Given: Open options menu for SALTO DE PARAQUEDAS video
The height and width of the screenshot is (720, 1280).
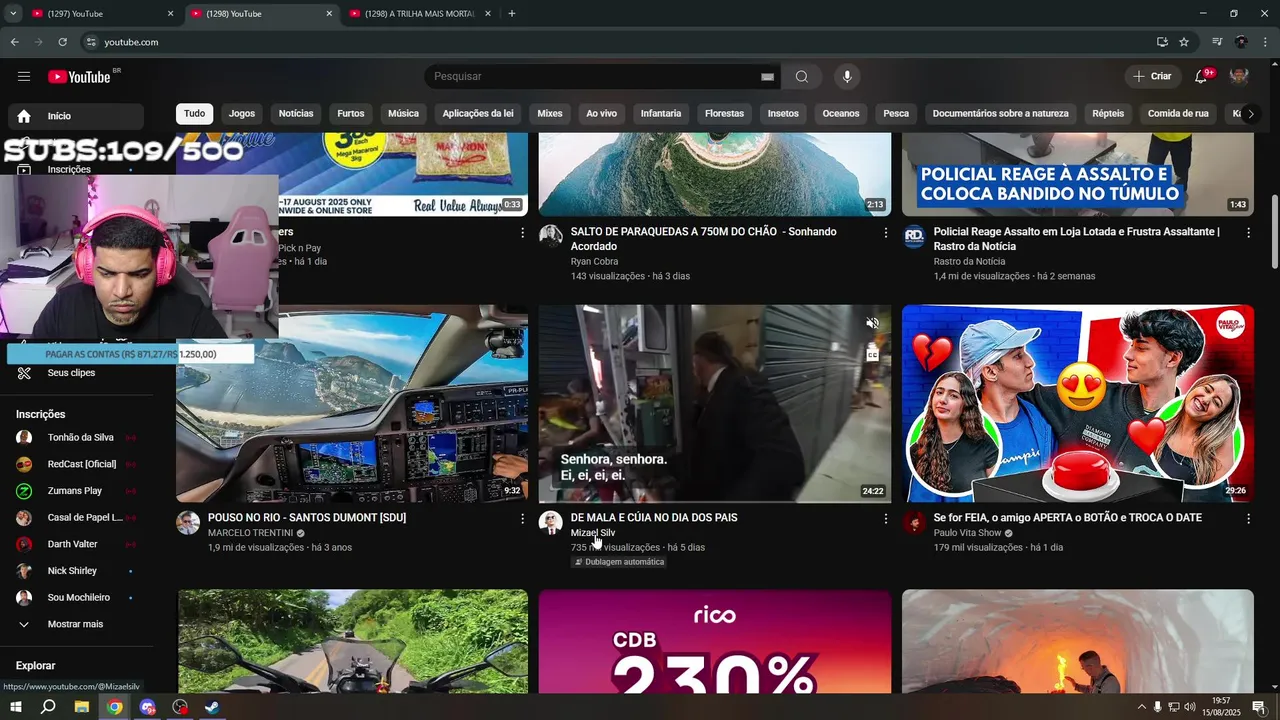Looking at the screenshot, I should click(885, 233).
